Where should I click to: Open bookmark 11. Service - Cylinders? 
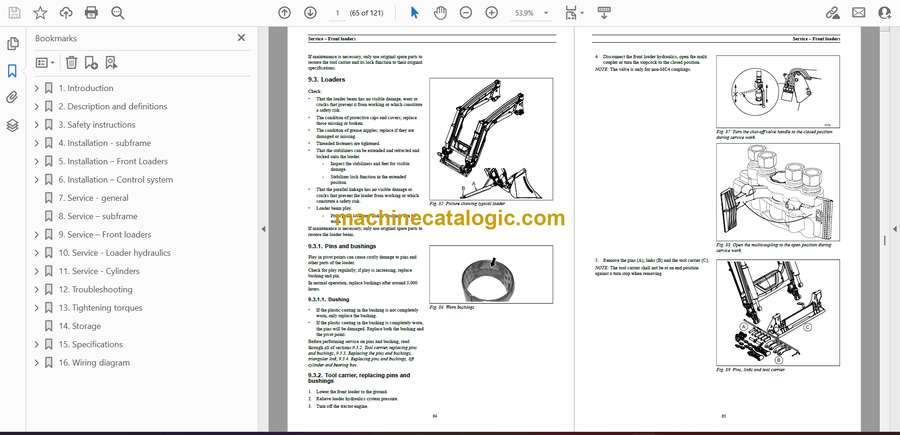99,271
